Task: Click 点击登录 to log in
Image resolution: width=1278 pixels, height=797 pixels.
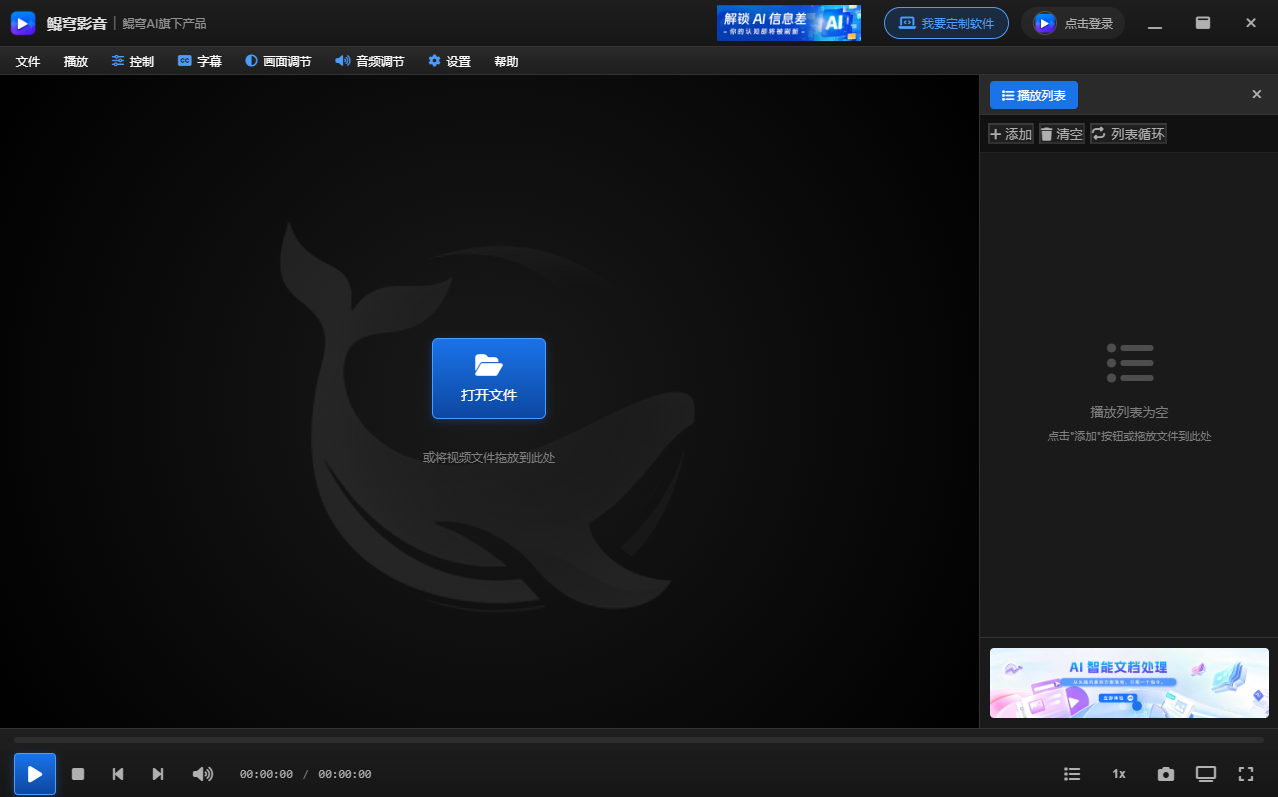Action: pos(1073,22)
